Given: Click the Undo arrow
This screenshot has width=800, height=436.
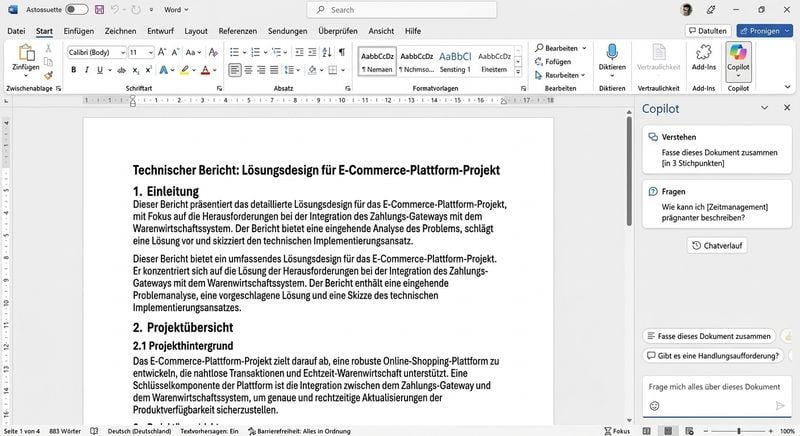Looking at the screenshot, I should pos(115,10).
